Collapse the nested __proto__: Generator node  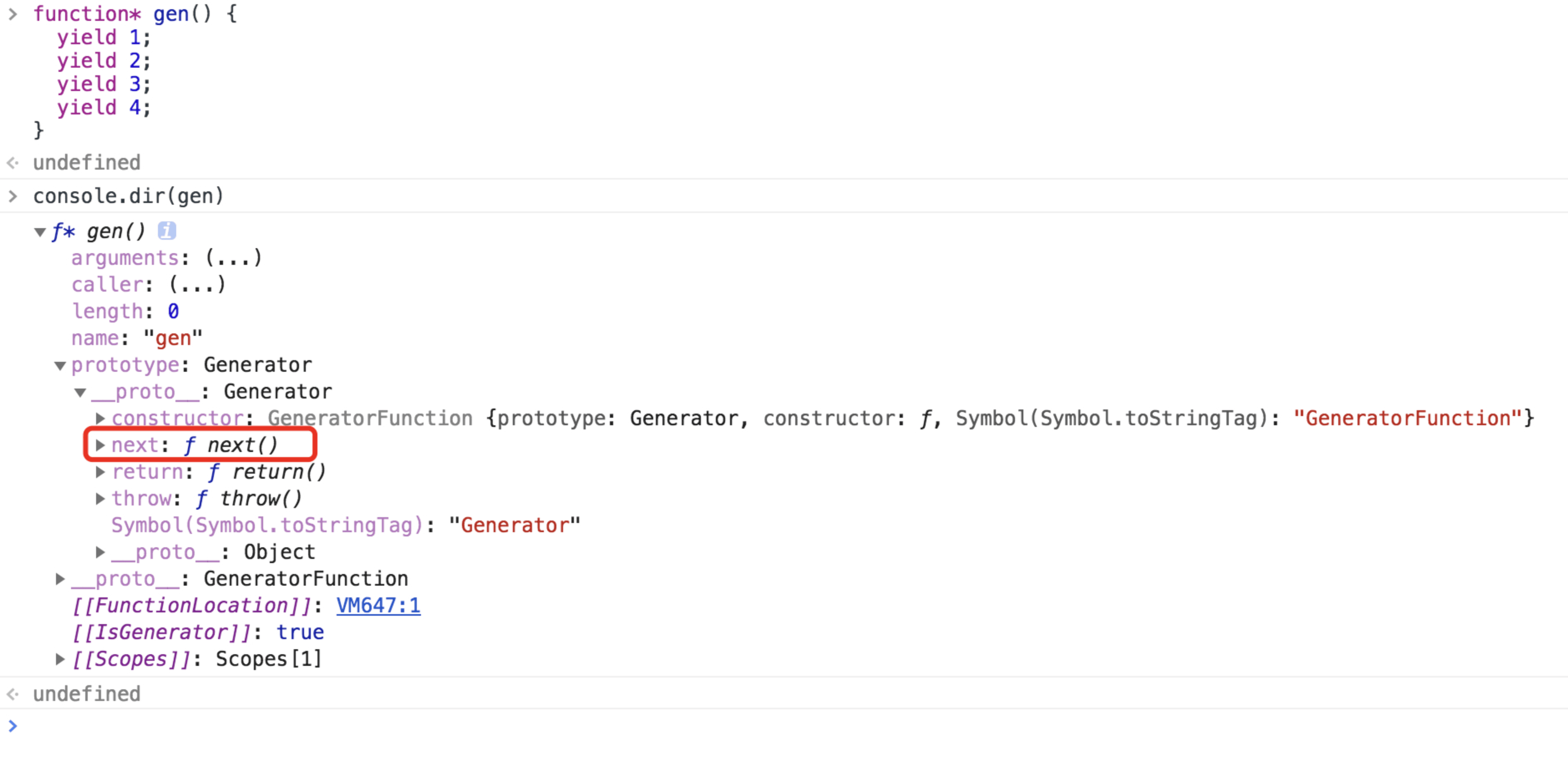tap(80, 392)
